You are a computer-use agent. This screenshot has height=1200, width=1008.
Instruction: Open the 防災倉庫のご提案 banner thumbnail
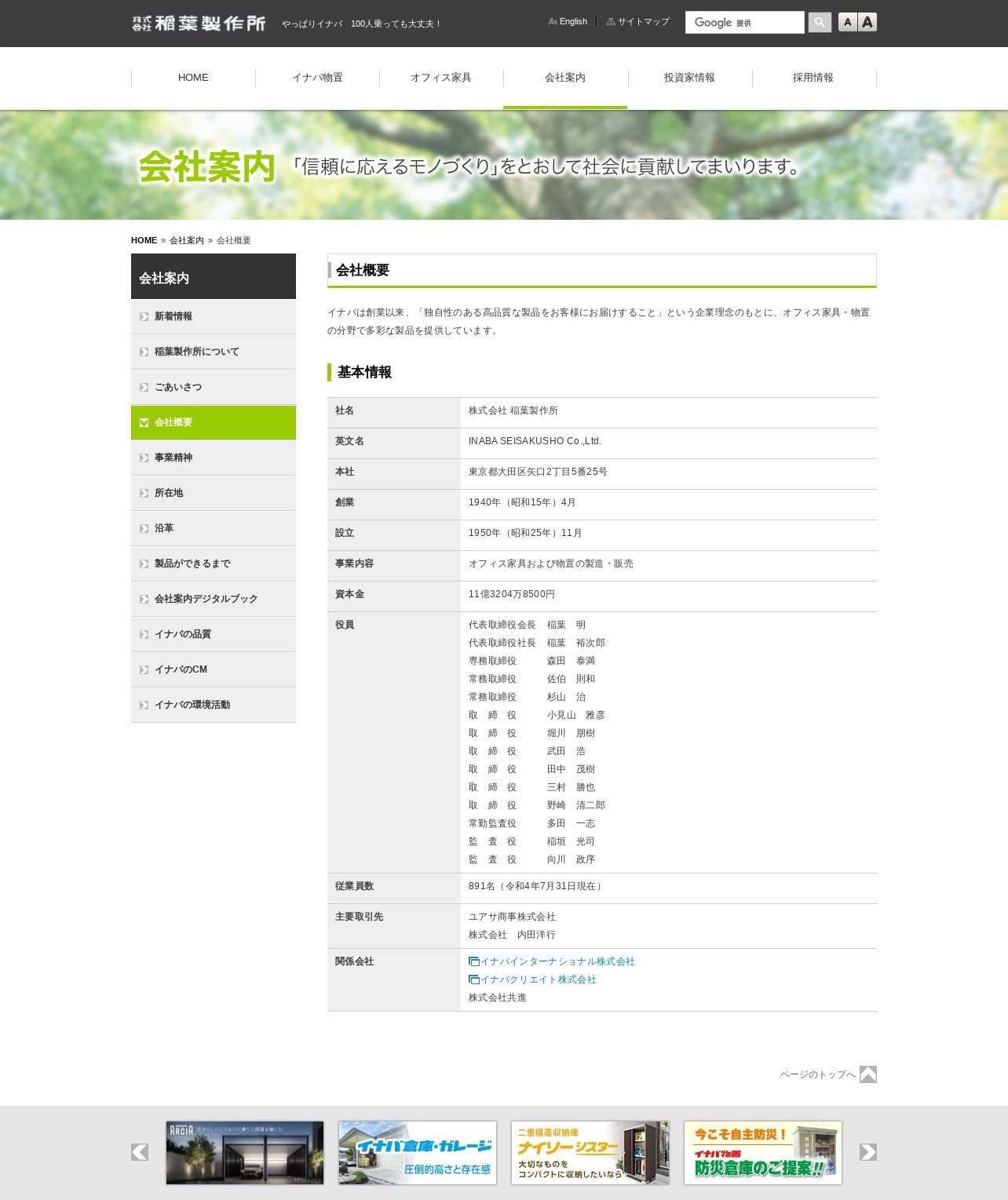tap(763, 1152)
